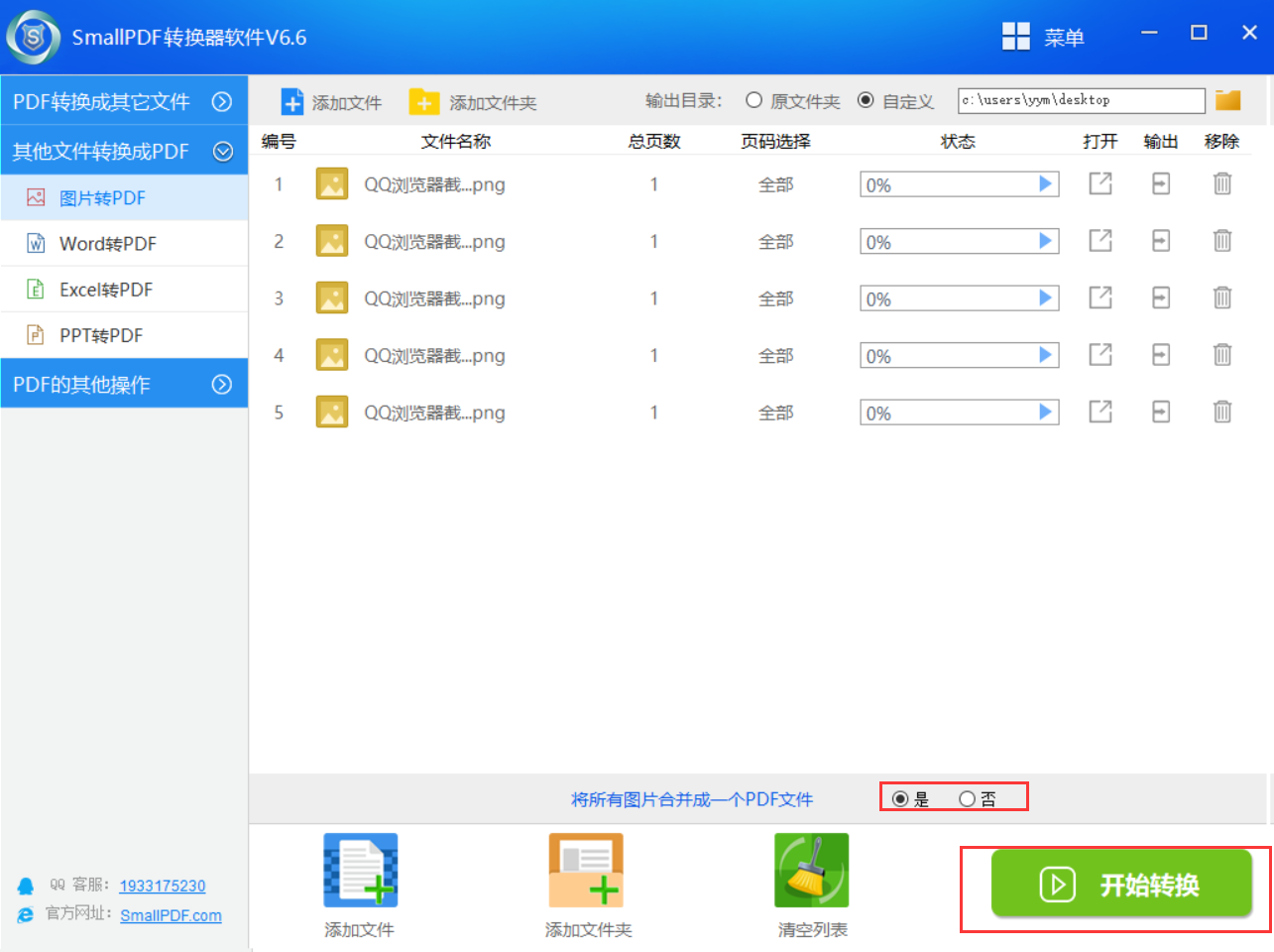This screenshot has height=952, width=1274.
Task: Click the image thumbnail icon in row 3
Action: pyautogui.click(x=332, y=298)
